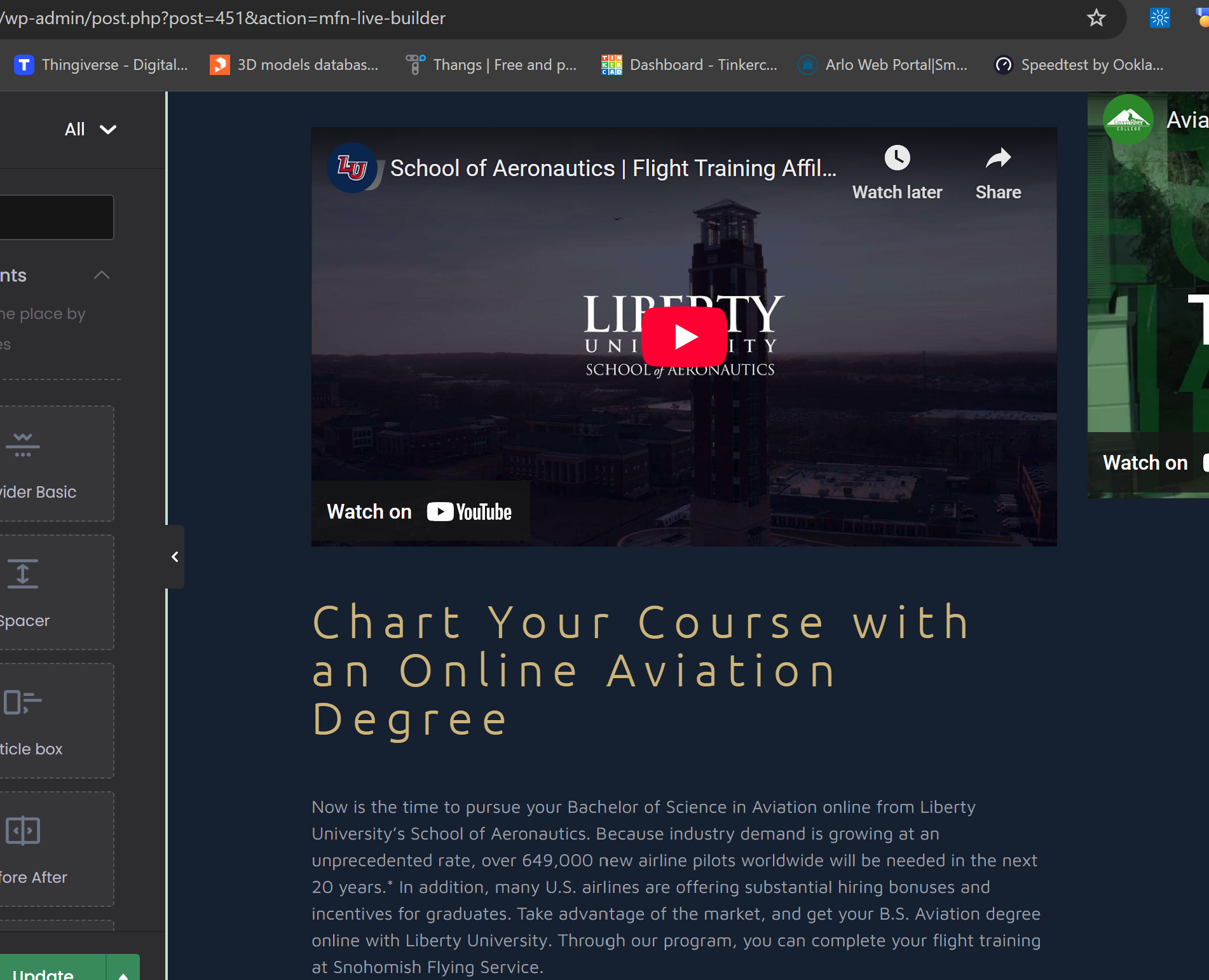Open the Liberty University channel logo
This screenshot has height=980, width=1209.
(352, 168)
